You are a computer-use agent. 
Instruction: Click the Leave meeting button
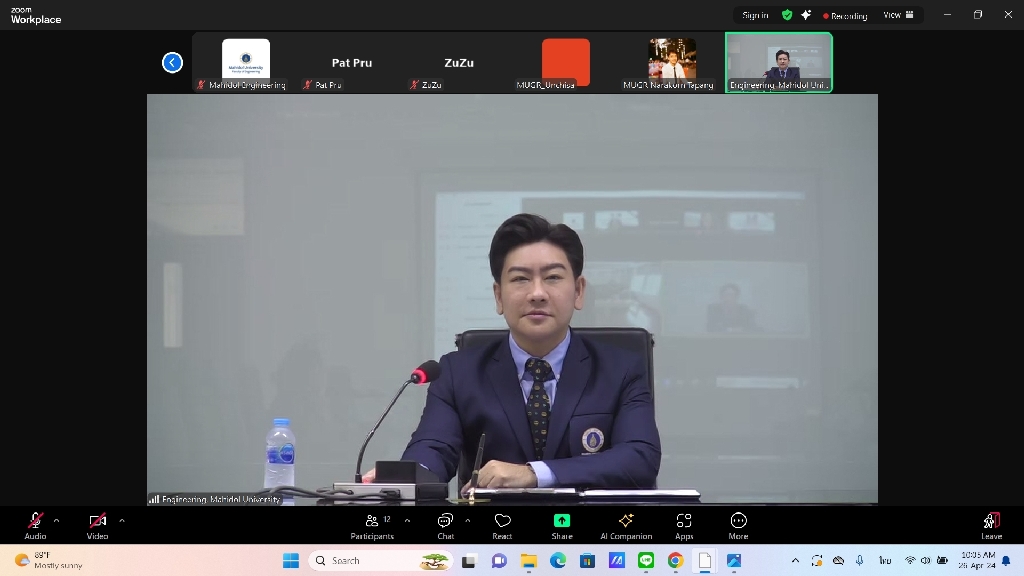click(x=991, y=525)
